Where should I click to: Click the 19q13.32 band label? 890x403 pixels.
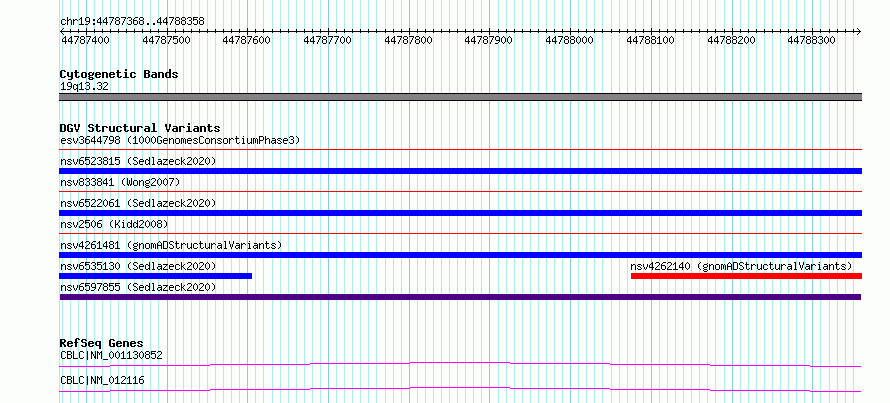coord(84,87)
